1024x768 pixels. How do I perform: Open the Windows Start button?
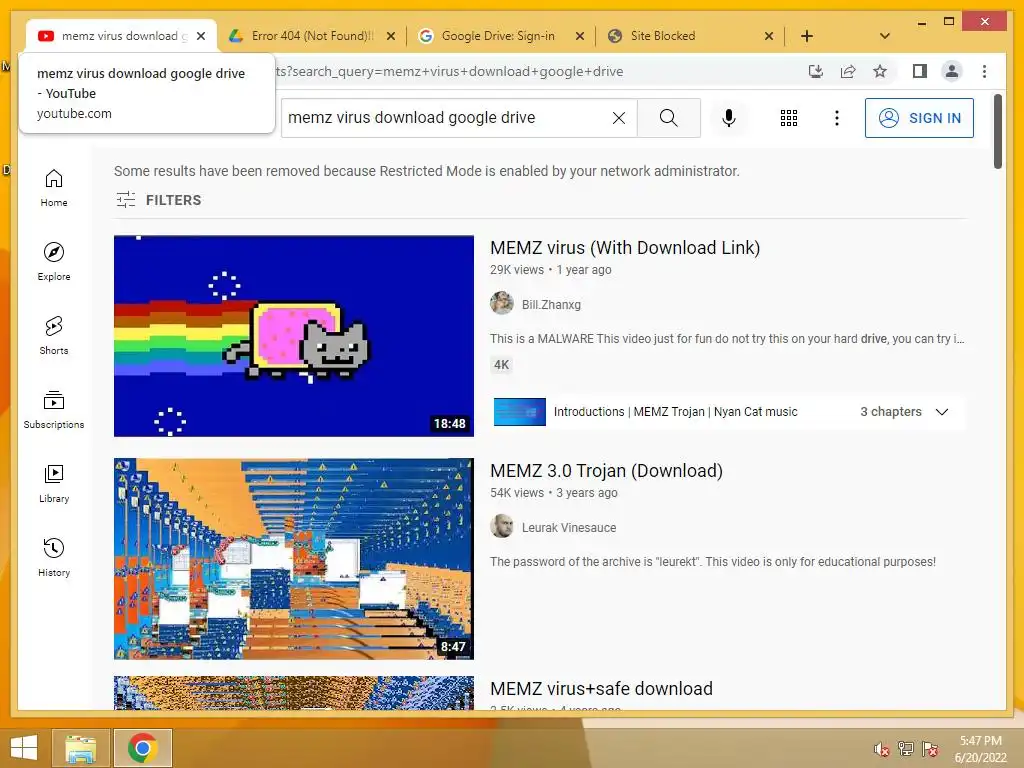(24, 748)
